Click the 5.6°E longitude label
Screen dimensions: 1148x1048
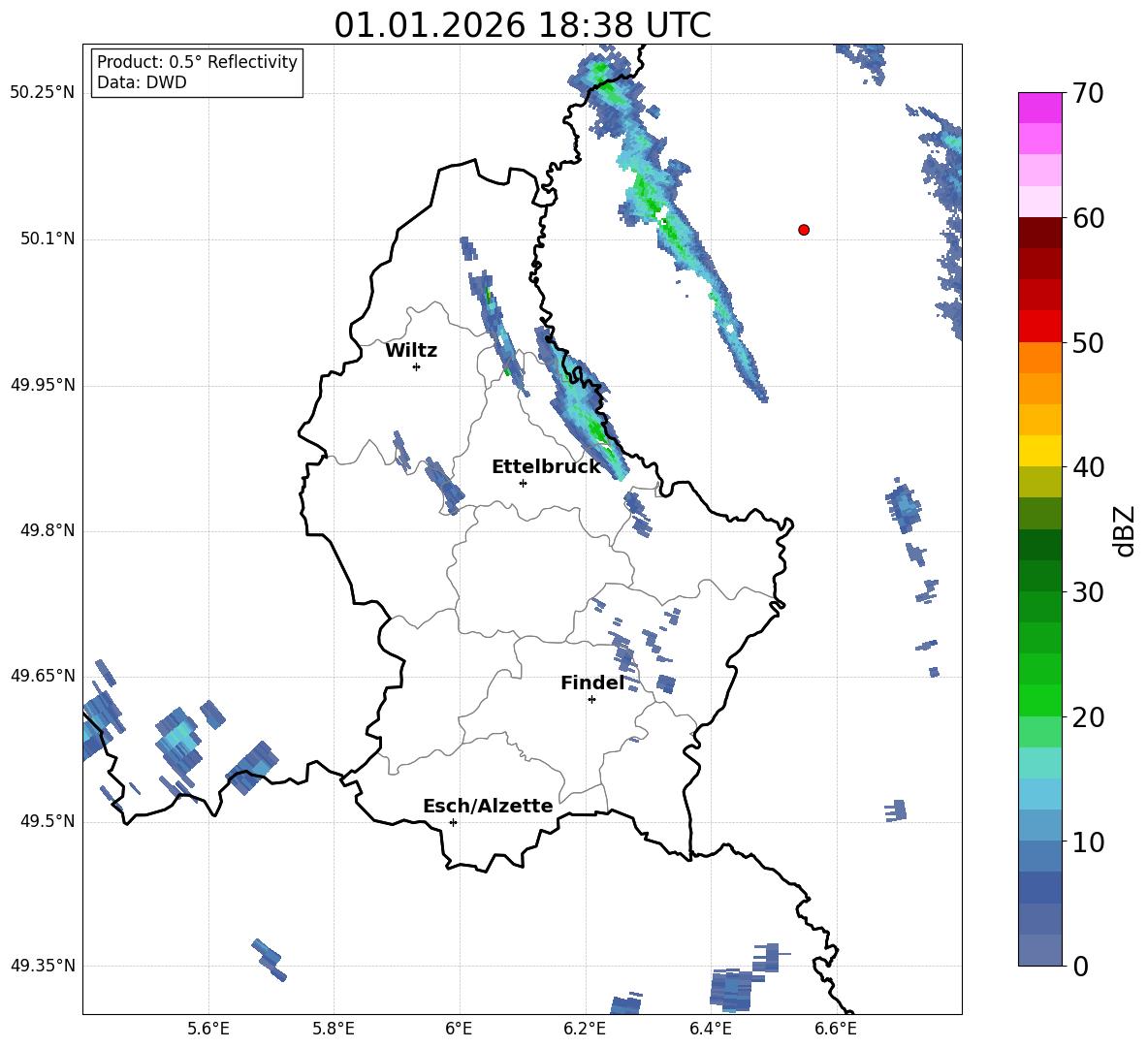[208, 1029]
